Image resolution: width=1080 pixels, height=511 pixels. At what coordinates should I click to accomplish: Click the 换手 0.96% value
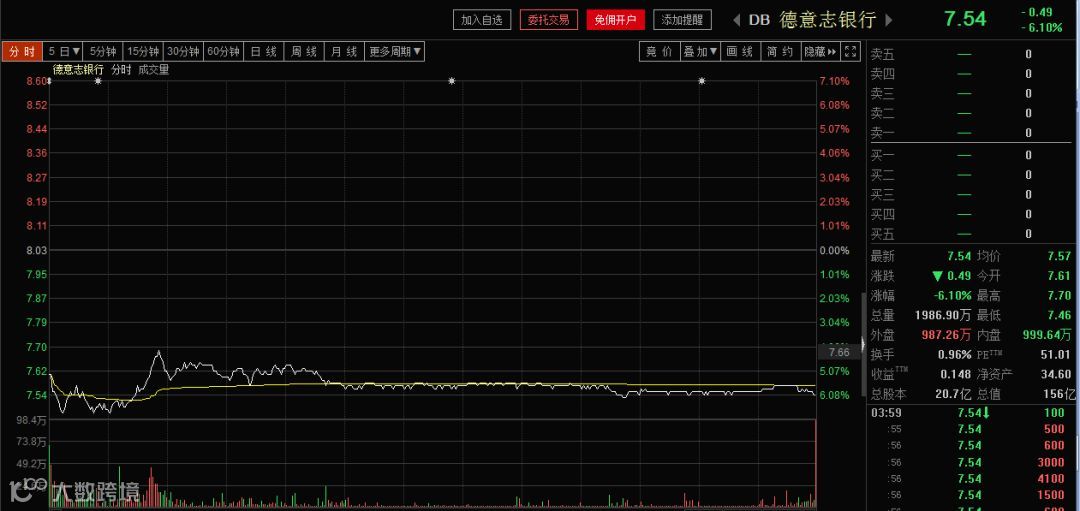[x=955, y=355]
